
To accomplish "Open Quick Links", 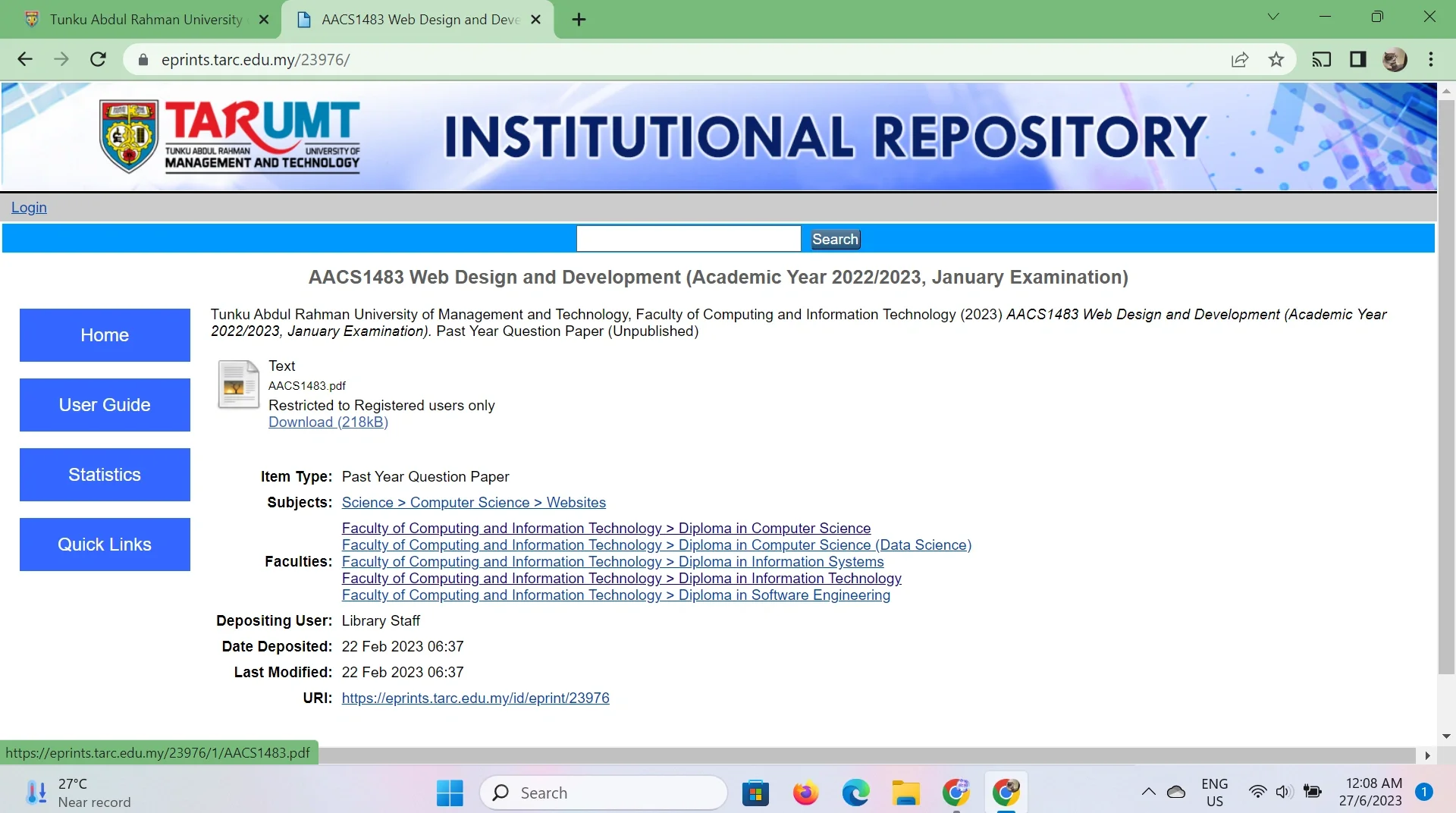I will [105, 545].
